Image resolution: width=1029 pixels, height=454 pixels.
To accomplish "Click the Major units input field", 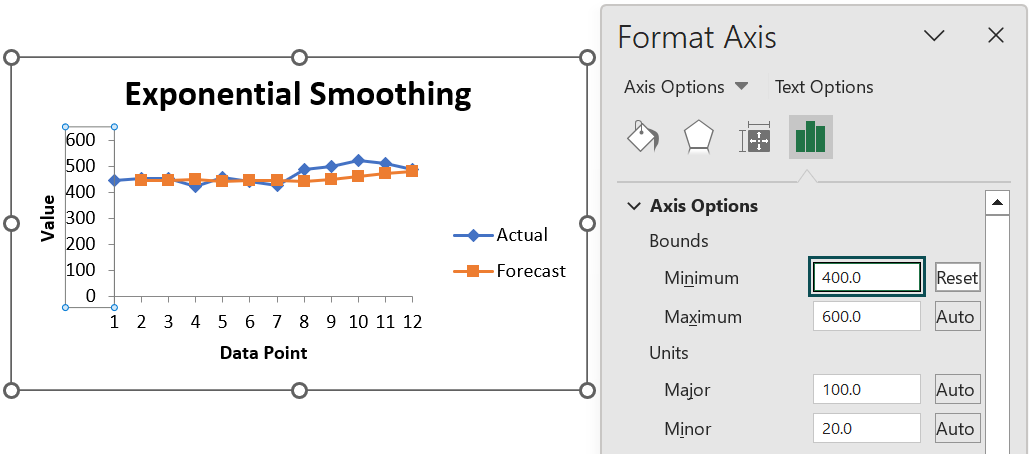I will [866, 389].
